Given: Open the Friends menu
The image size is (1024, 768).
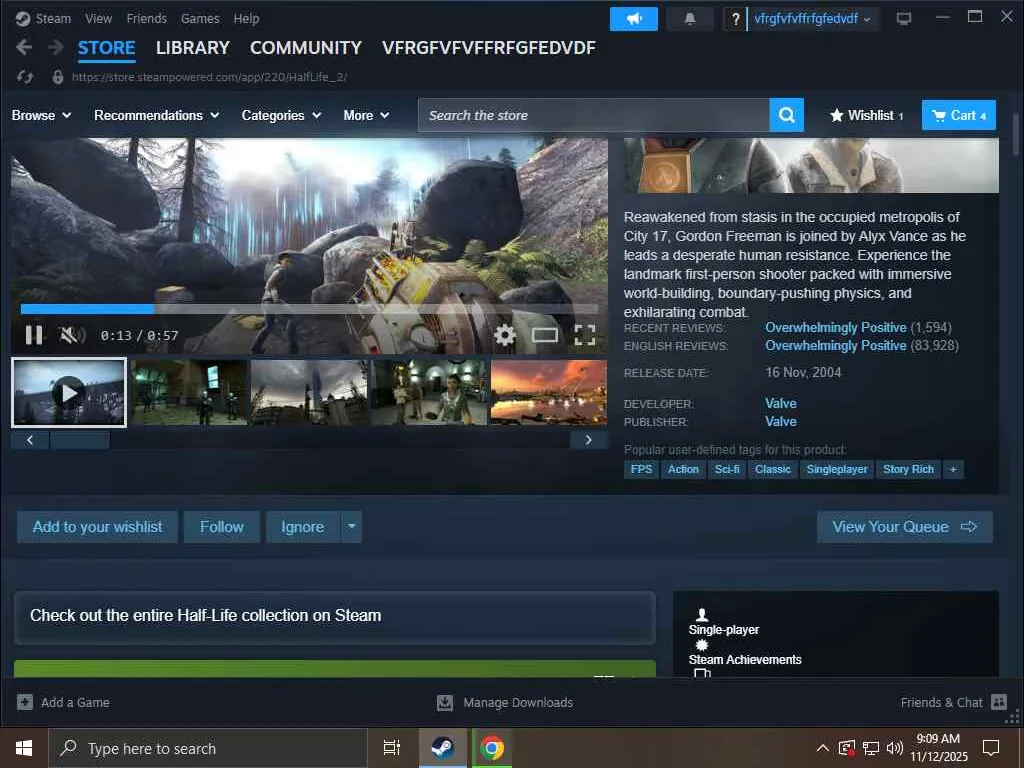Looking at the screenshot, I should tap(146, 18).
